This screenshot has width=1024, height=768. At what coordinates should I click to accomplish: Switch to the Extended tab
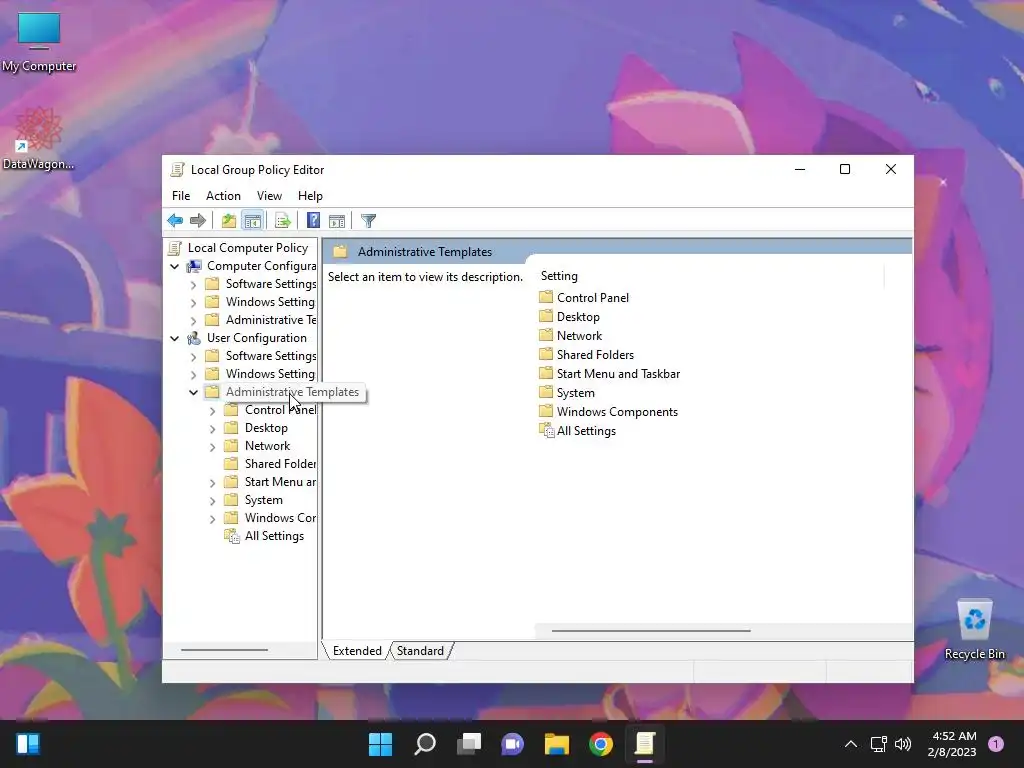pyautogui.click(x=357, y=651)
